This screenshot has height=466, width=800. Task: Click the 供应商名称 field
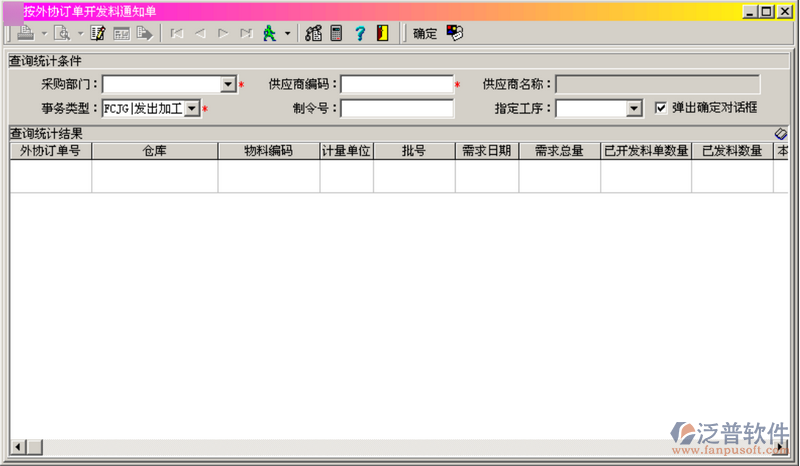point(657,84)
